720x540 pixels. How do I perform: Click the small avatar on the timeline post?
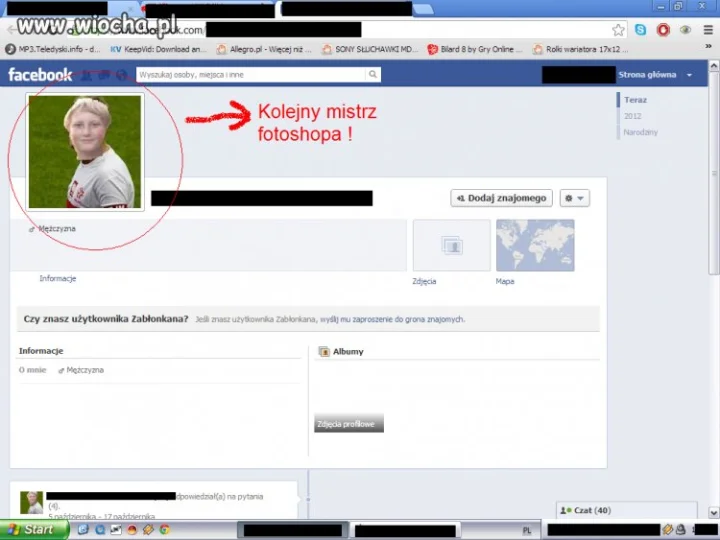[32, 502]
